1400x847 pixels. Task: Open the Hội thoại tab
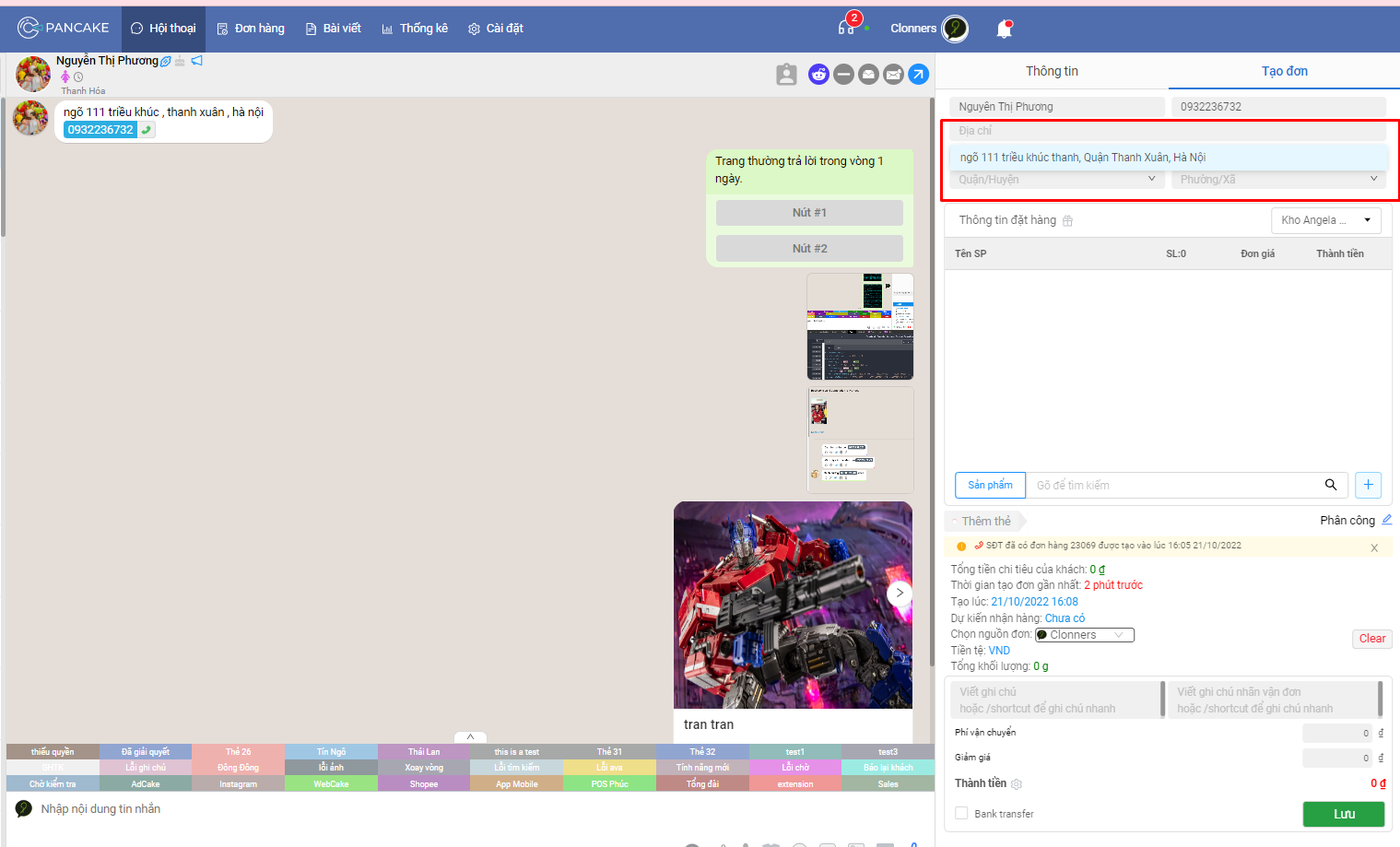pos(163,29)
